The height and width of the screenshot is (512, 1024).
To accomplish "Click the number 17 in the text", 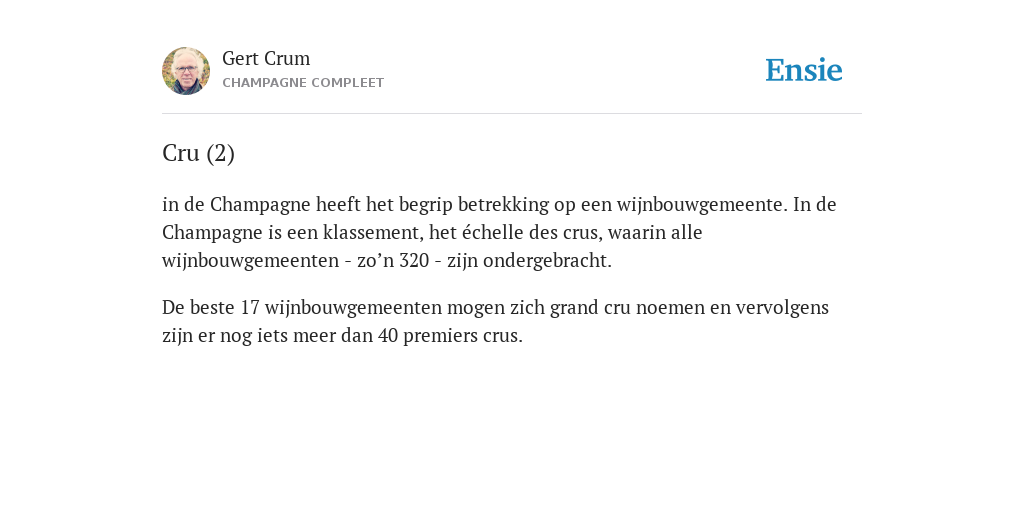I will 250,308.
